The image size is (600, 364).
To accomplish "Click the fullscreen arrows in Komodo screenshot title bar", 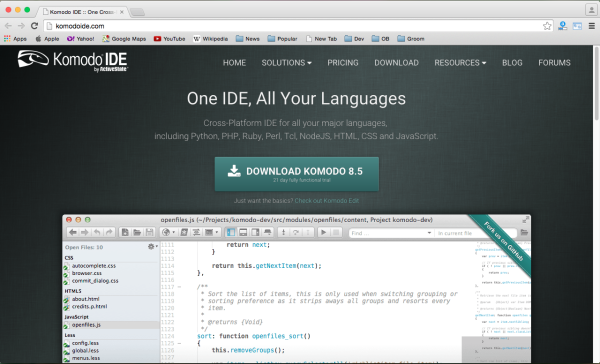I will [x=526, y=220].
